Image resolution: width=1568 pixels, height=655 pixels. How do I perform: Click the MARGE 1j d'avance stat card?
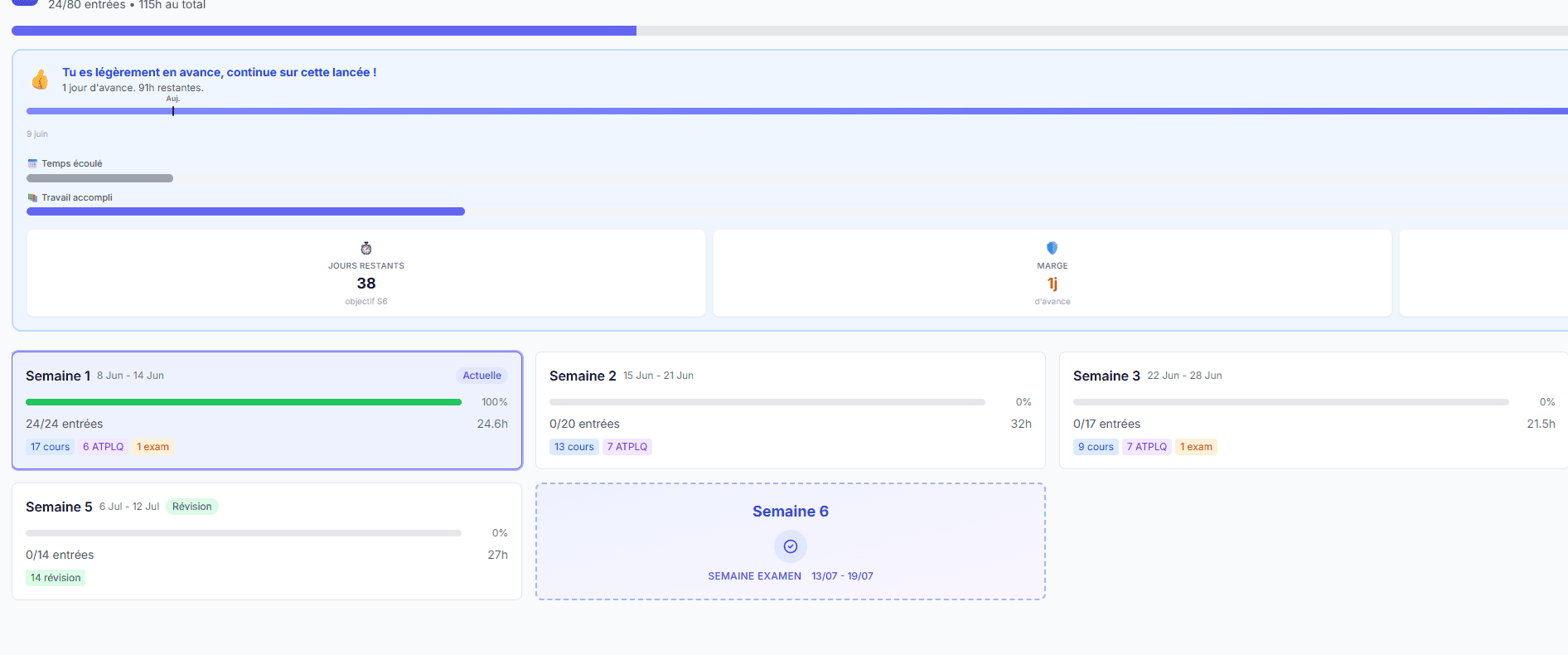pyautogui.click(x=1053, y=273)
